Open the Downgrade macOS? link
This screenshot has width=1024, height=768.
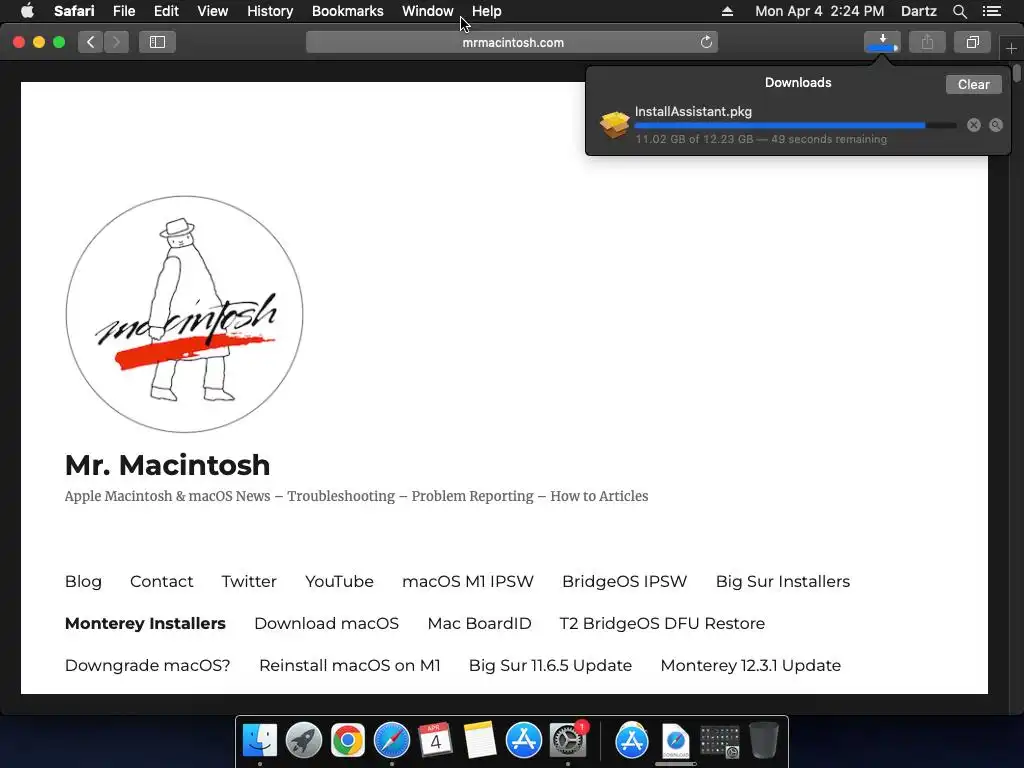coord(148,665)
